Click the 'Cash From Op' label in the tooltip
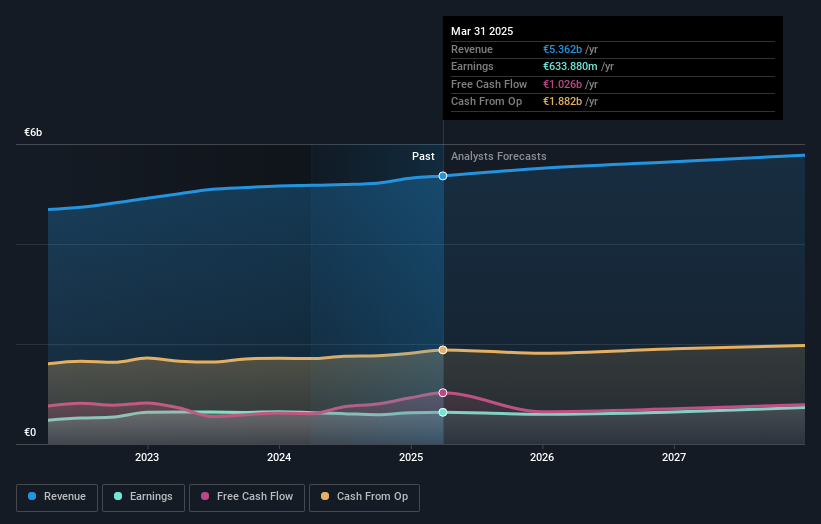The width and height of the screenshot is (821, 524). coord(486,102)
